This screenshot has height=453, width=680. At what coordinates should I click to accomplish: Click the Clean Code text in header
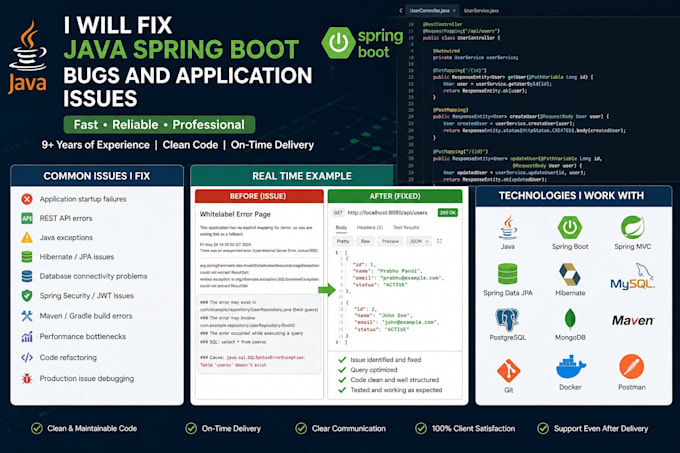190,145
